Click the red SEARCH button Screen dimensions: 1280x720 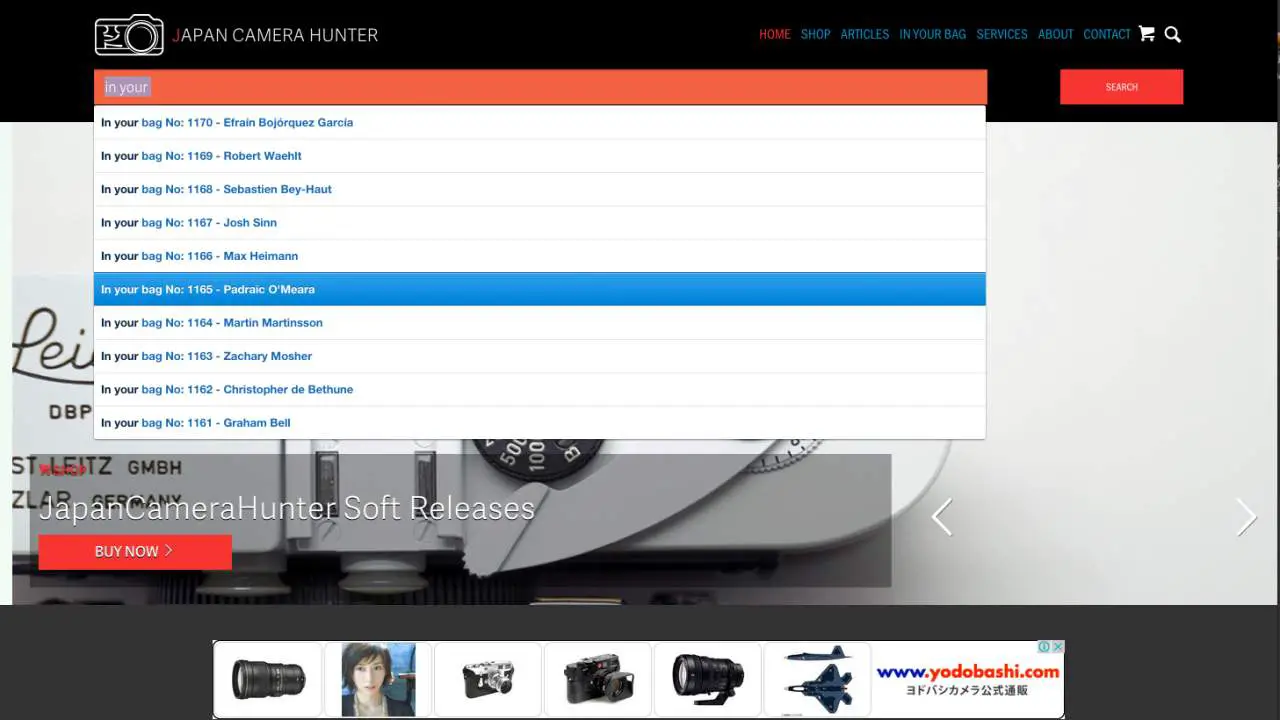coord(1121,87)
